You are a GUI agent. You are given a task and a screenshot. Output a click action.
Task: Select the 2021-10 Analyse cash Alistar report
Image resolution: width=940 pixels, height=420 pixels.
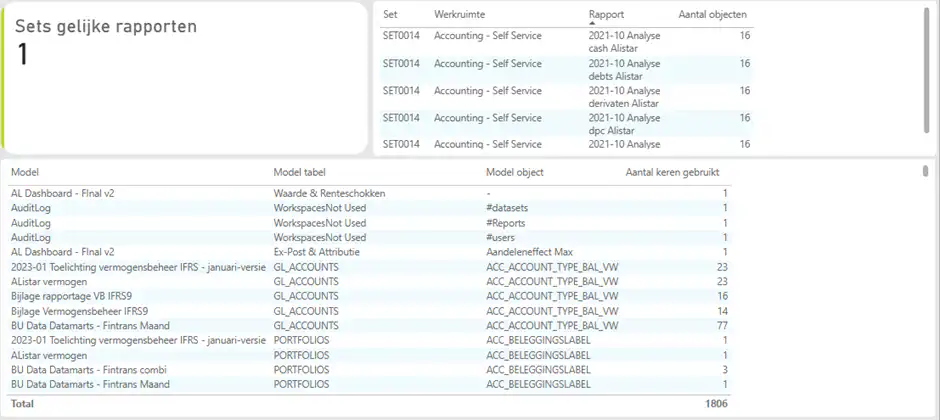click(624, 41)
